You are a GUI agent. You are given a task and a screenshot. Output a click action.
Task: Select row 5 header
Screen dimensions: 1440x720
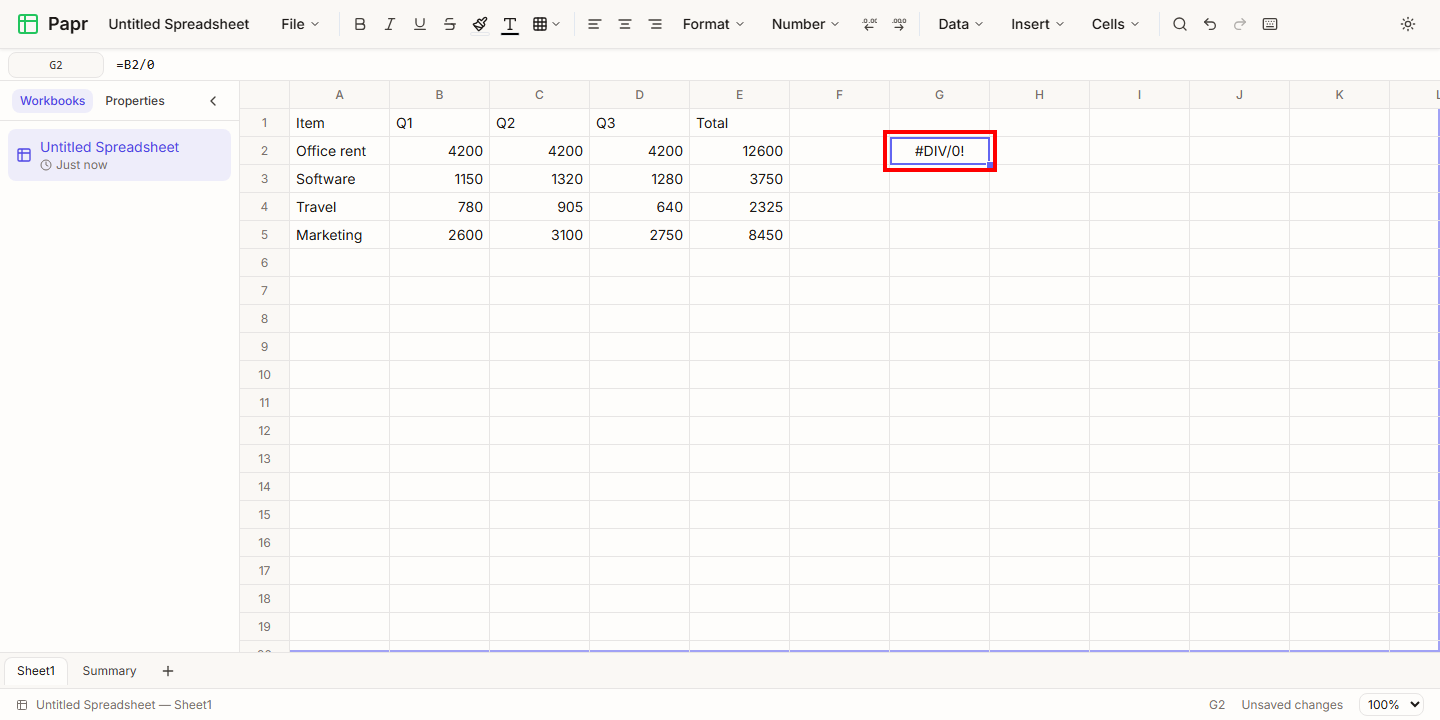click(265, 235)
